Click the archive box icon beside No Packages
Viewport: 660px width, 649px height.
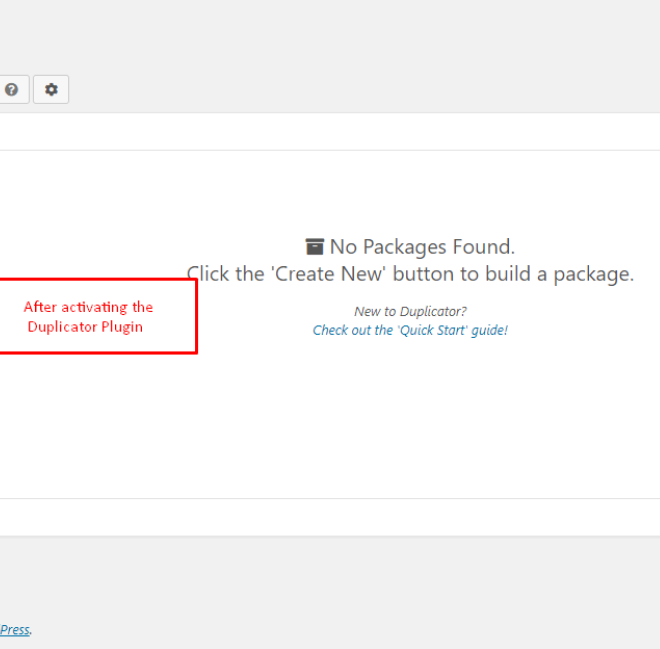[314, 247]
